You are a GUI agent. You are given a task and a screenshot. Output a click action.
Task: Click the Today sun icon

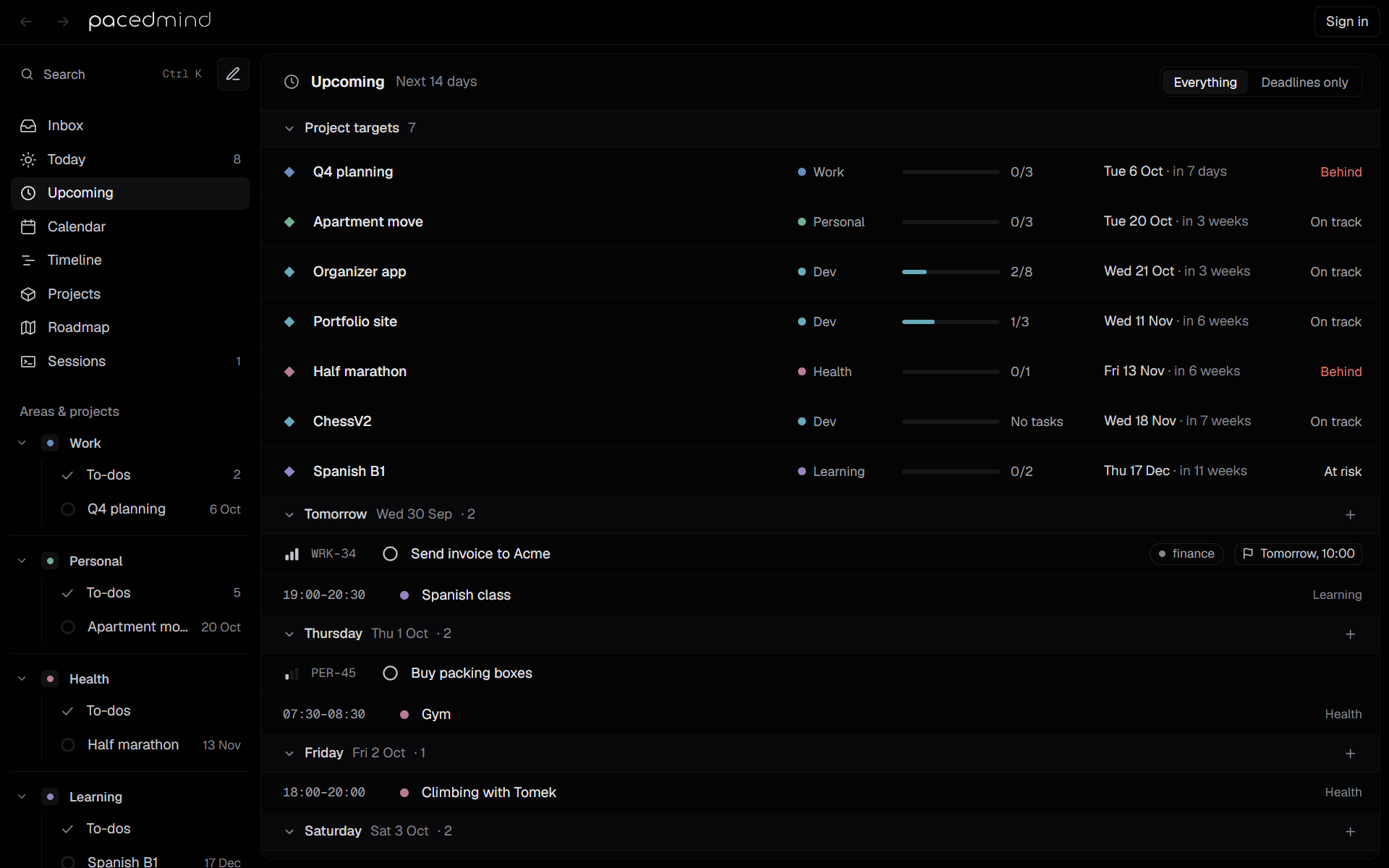coord(28,160)
